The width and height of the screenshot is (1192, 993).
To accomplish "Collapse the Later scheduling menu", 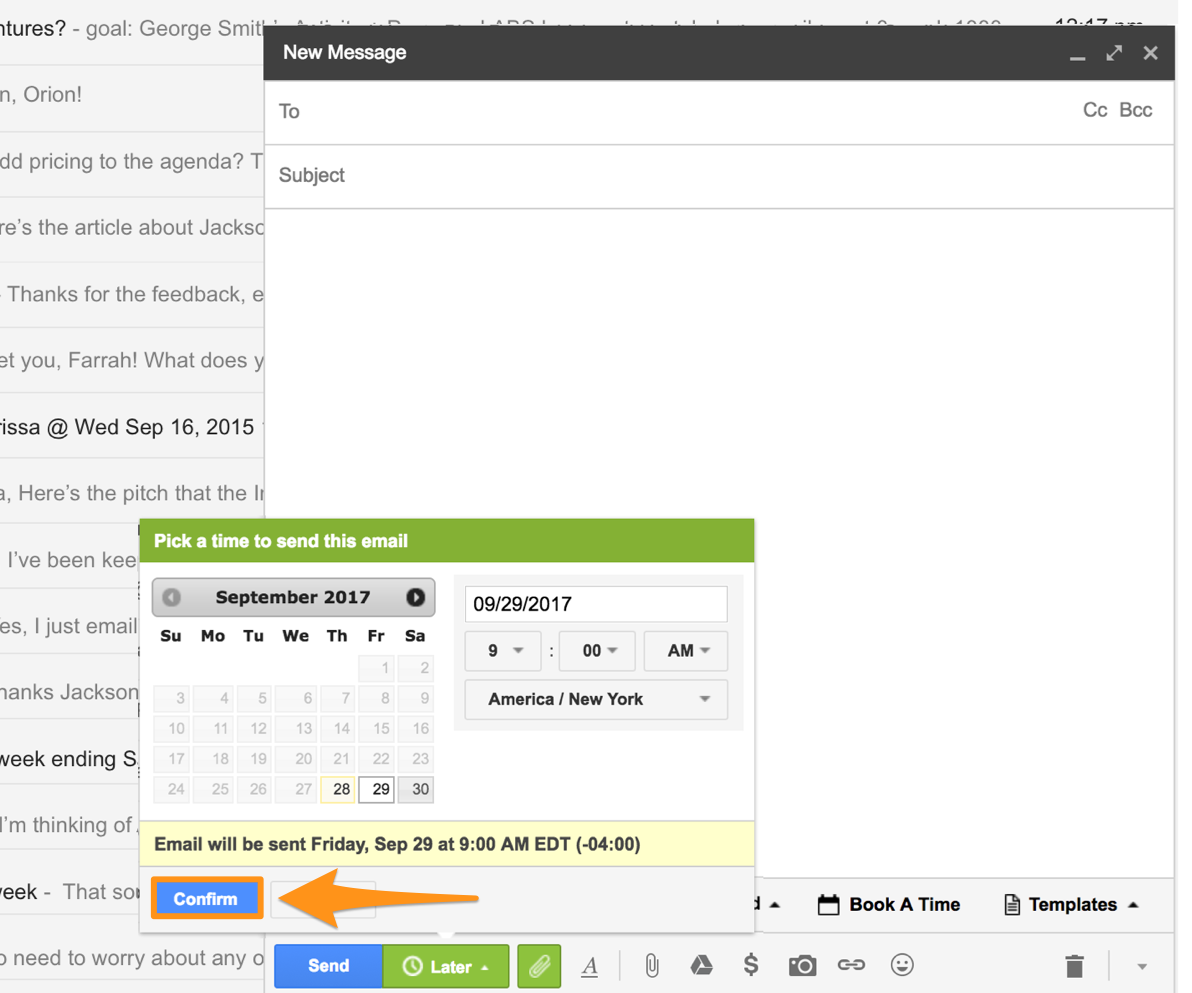I will tap(443, 966).
